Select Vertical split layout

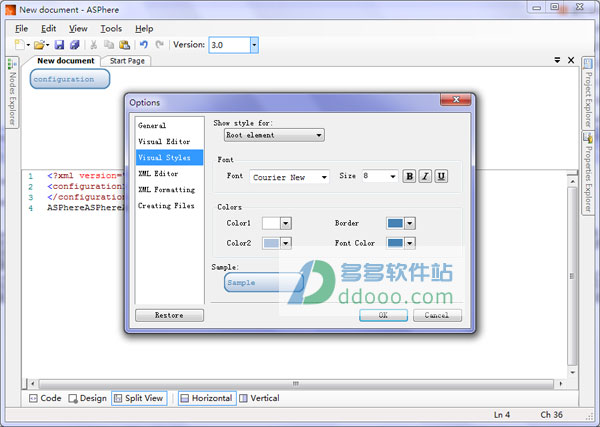[x=259, y=398]
